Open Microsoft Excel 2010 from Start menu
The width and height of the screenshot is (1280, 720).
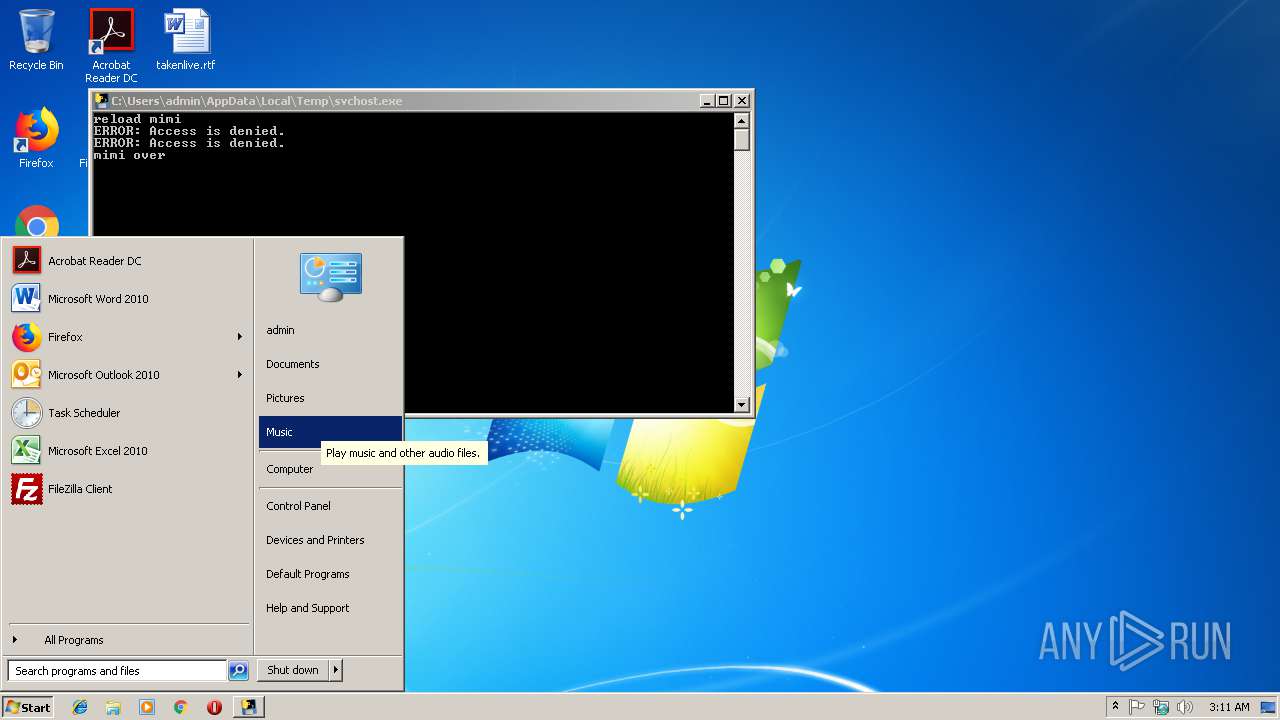coord(127,451)
